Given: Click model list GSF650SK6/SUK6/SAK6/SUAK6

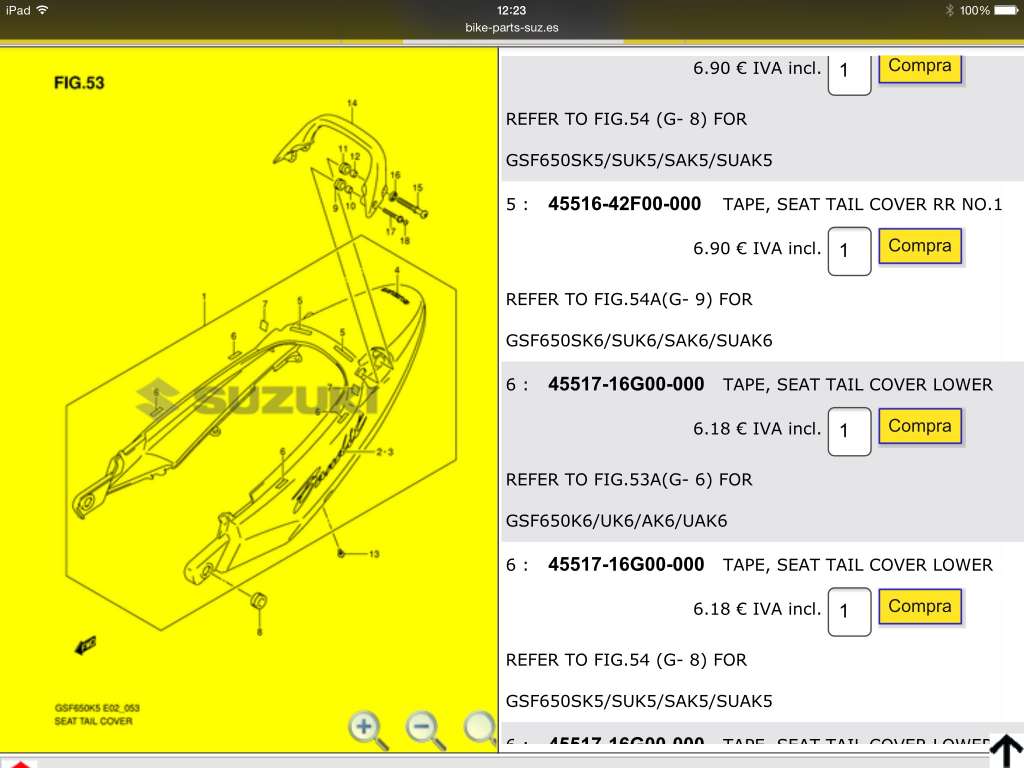Looking at the screenshot, I should (x=639, y=340).
